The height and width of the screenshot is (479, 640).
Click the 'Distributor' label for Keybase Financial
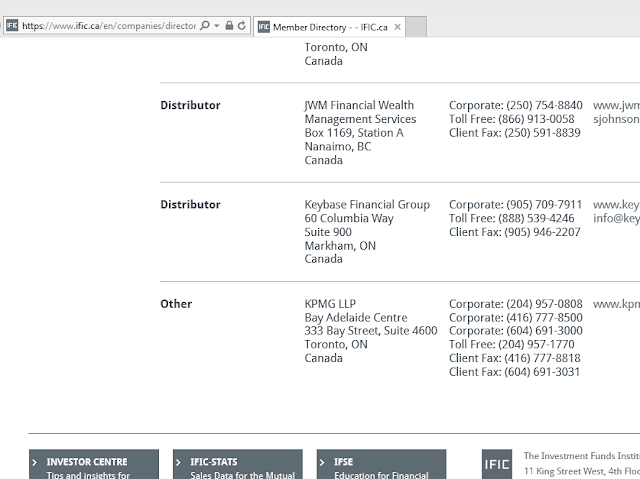190,204
